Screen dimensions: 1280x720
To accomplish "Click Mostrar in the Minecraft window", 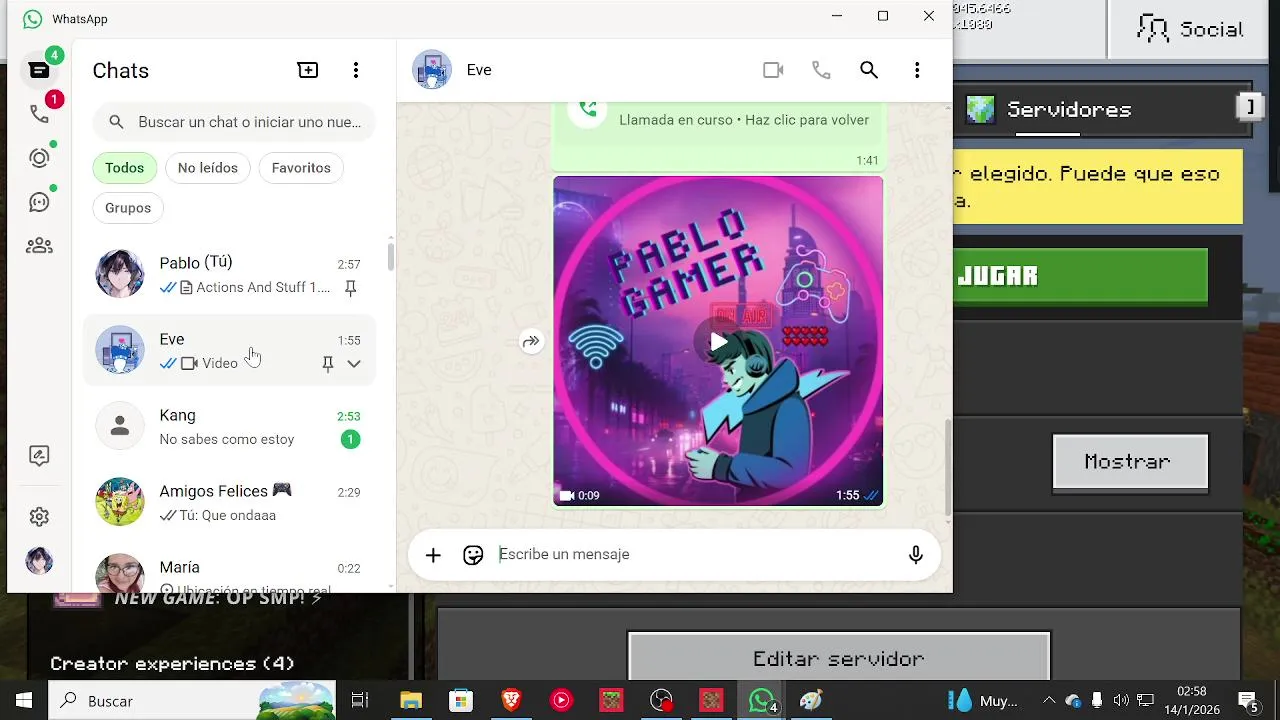I will [1130, 462].
